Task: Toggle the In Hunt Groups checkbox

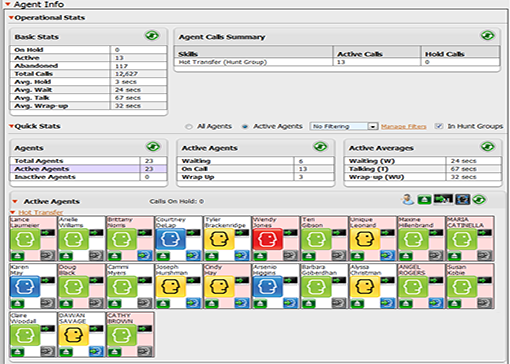Action: coord(439,126)
